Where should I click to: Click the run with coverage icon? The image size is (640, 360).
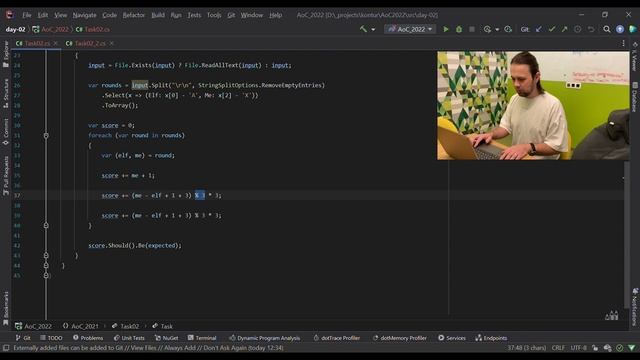[x=487, y=29]
